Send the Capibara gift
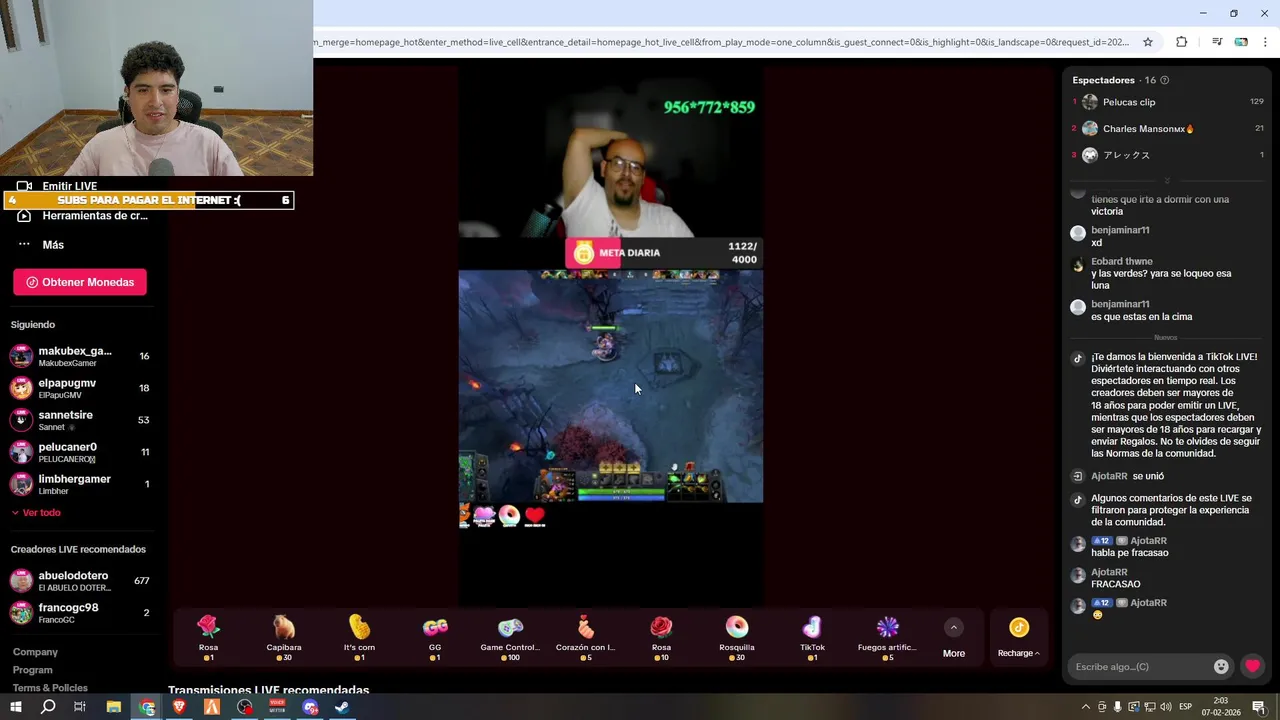 click(x=284, y=637)
